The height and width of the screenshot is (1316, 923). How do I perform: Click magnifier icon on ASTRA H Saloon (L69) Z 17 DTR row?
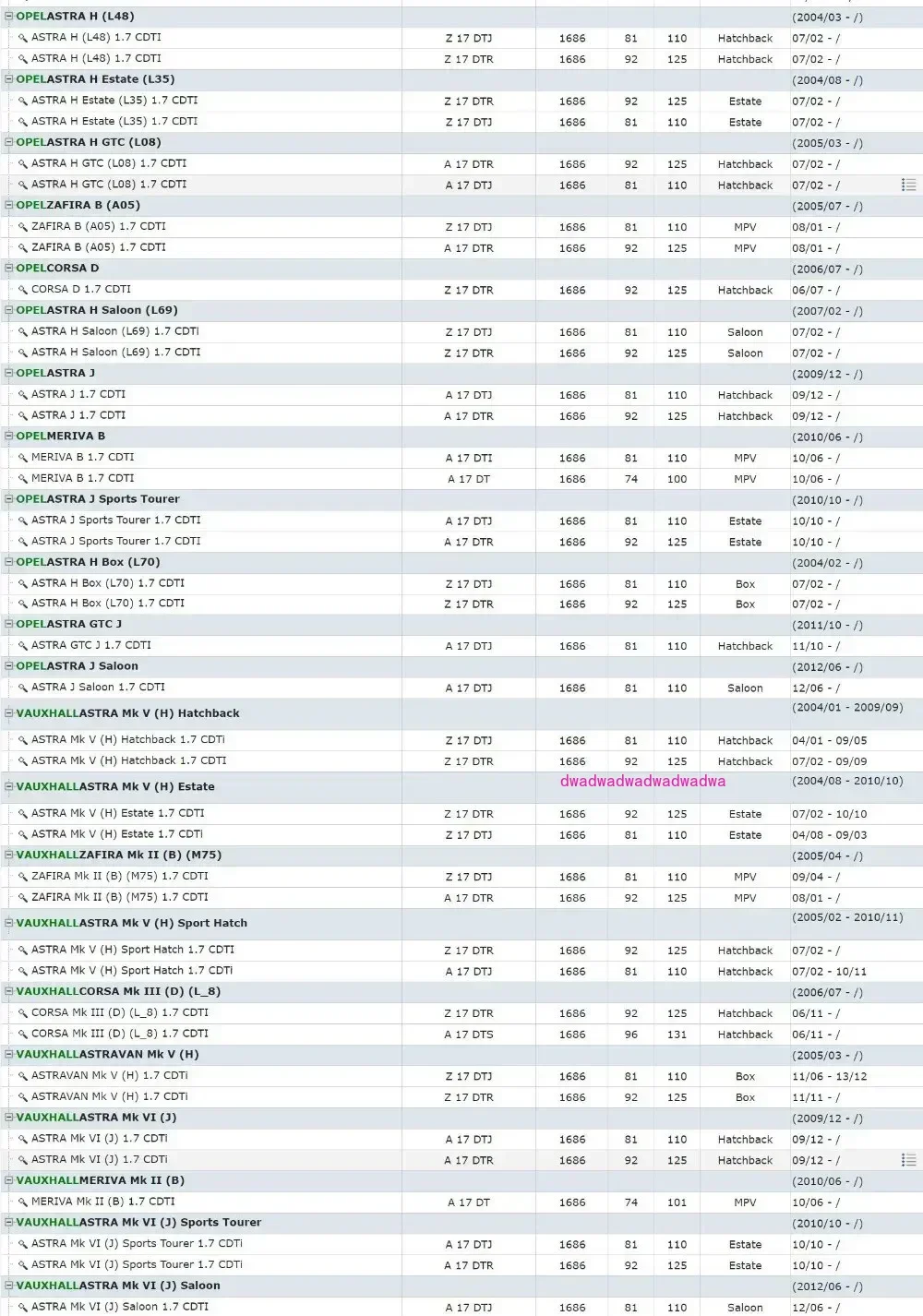(x=23, y=353)
